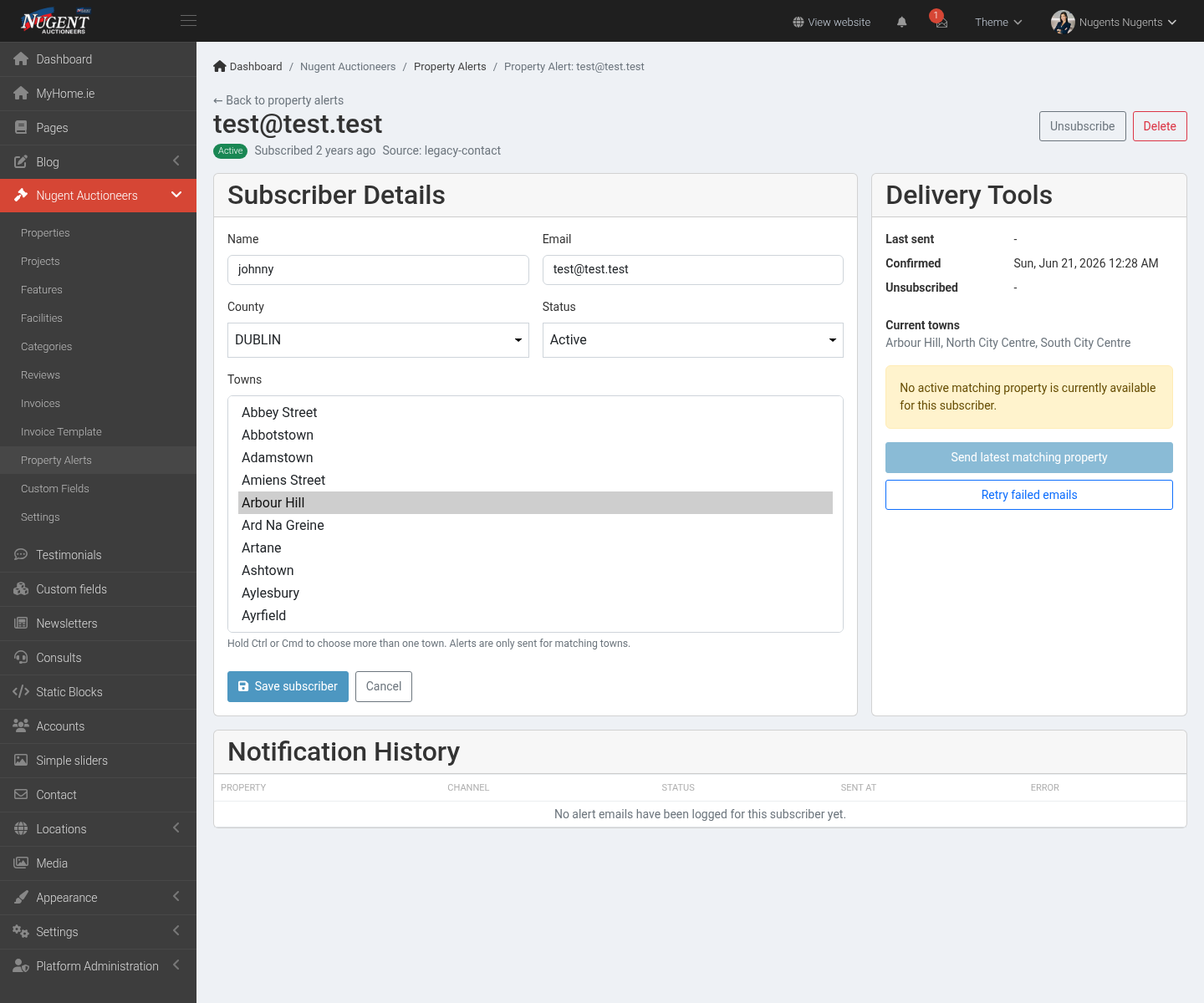This screenshot has height=1003, width=1204.
Task: Click the Simple sliders image icon
Action: pyautogui.click(x=21, y=761)
